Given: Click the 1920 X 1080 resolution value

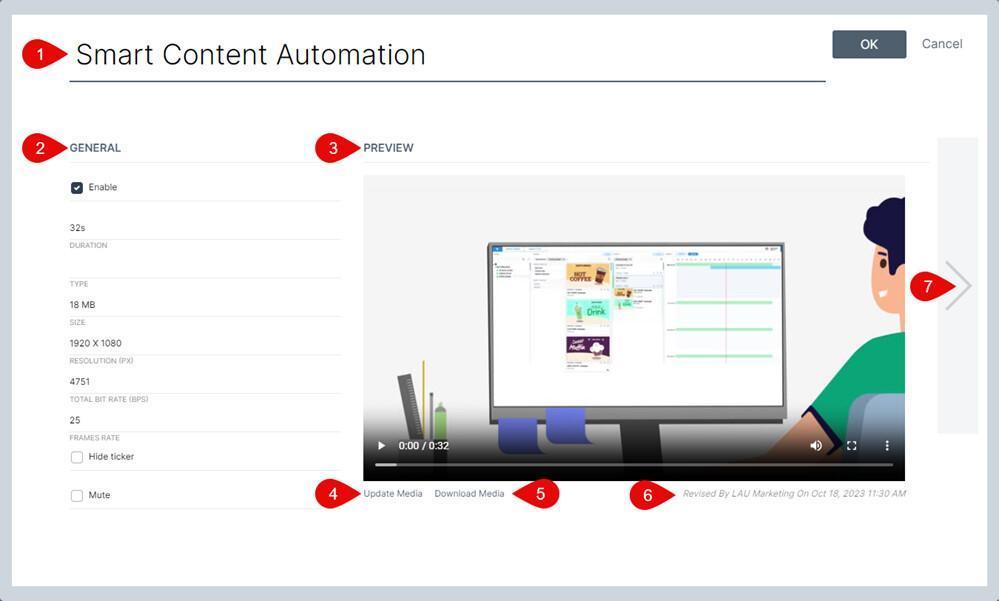Looking at the screenshot, I should pos(96,343).
